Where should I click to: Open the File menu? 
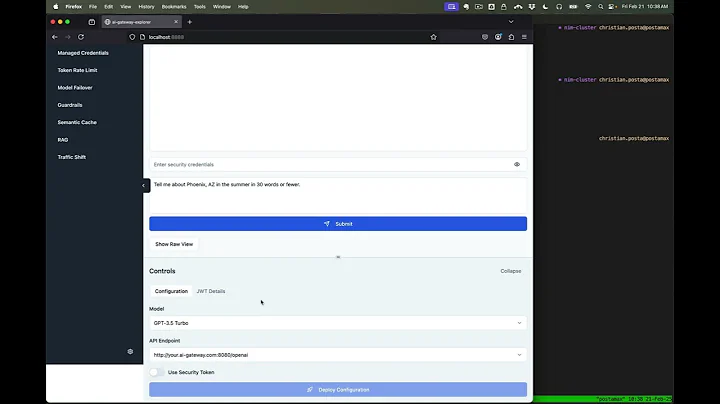tap(93, 7)
